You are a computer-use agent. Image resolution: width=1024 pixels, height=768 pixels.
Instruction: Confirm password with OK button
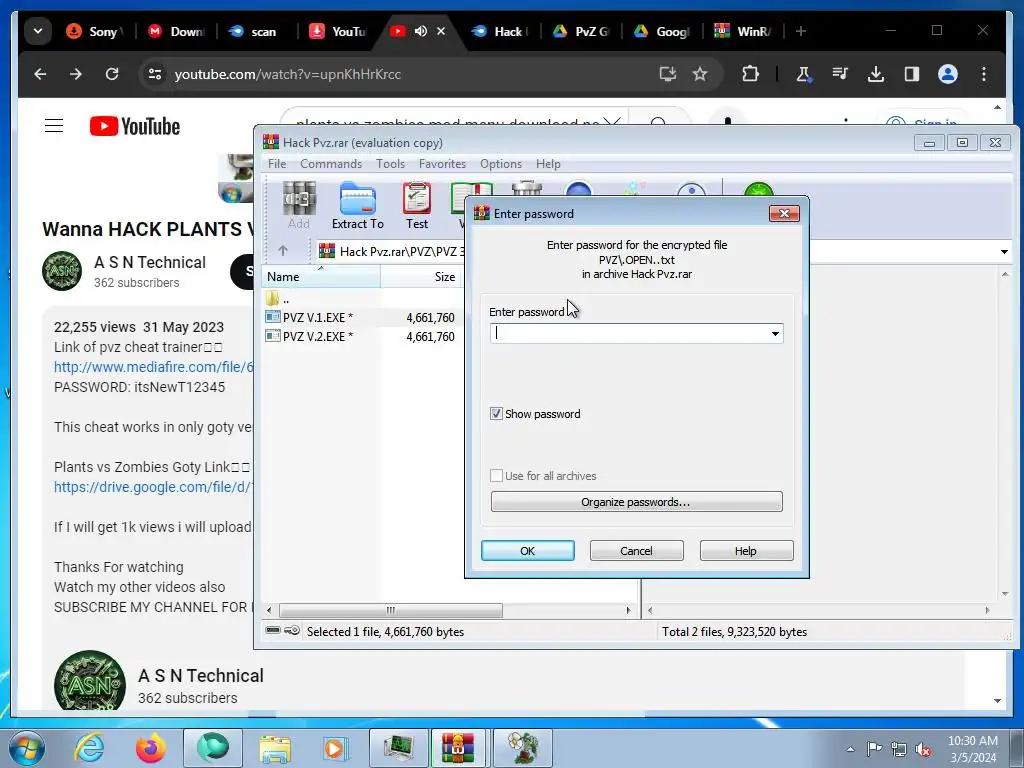click(528, 551)
